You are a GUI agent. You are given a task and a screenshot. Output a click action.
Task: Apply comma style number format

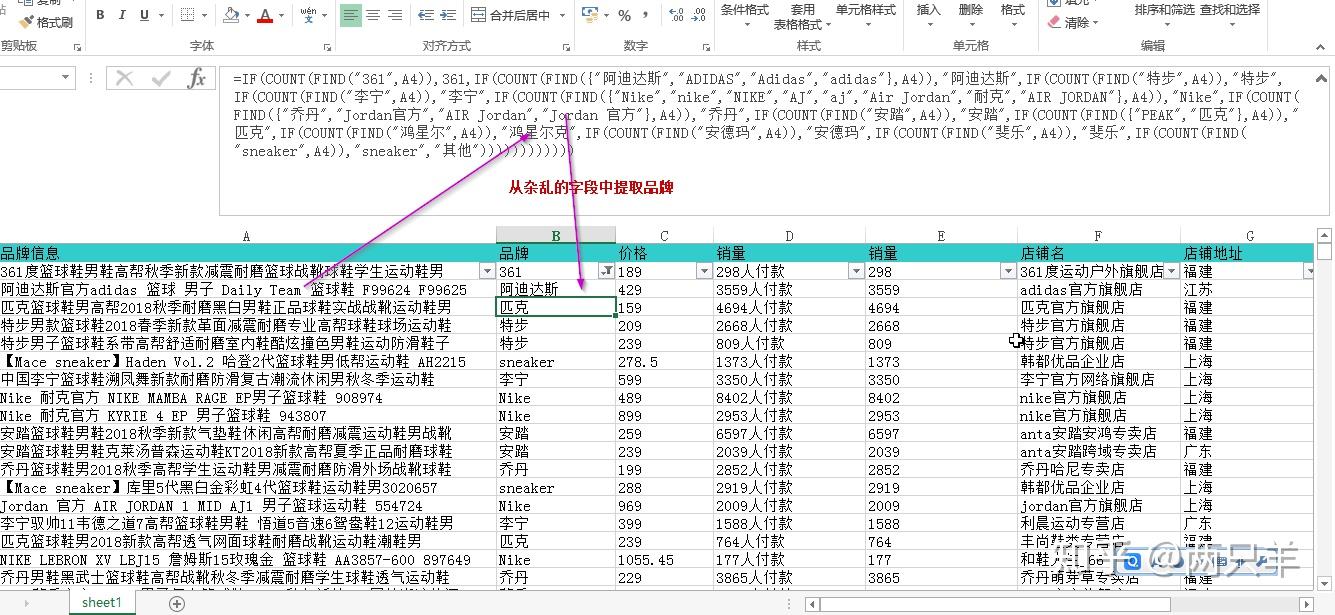click(x=646, y=15)
